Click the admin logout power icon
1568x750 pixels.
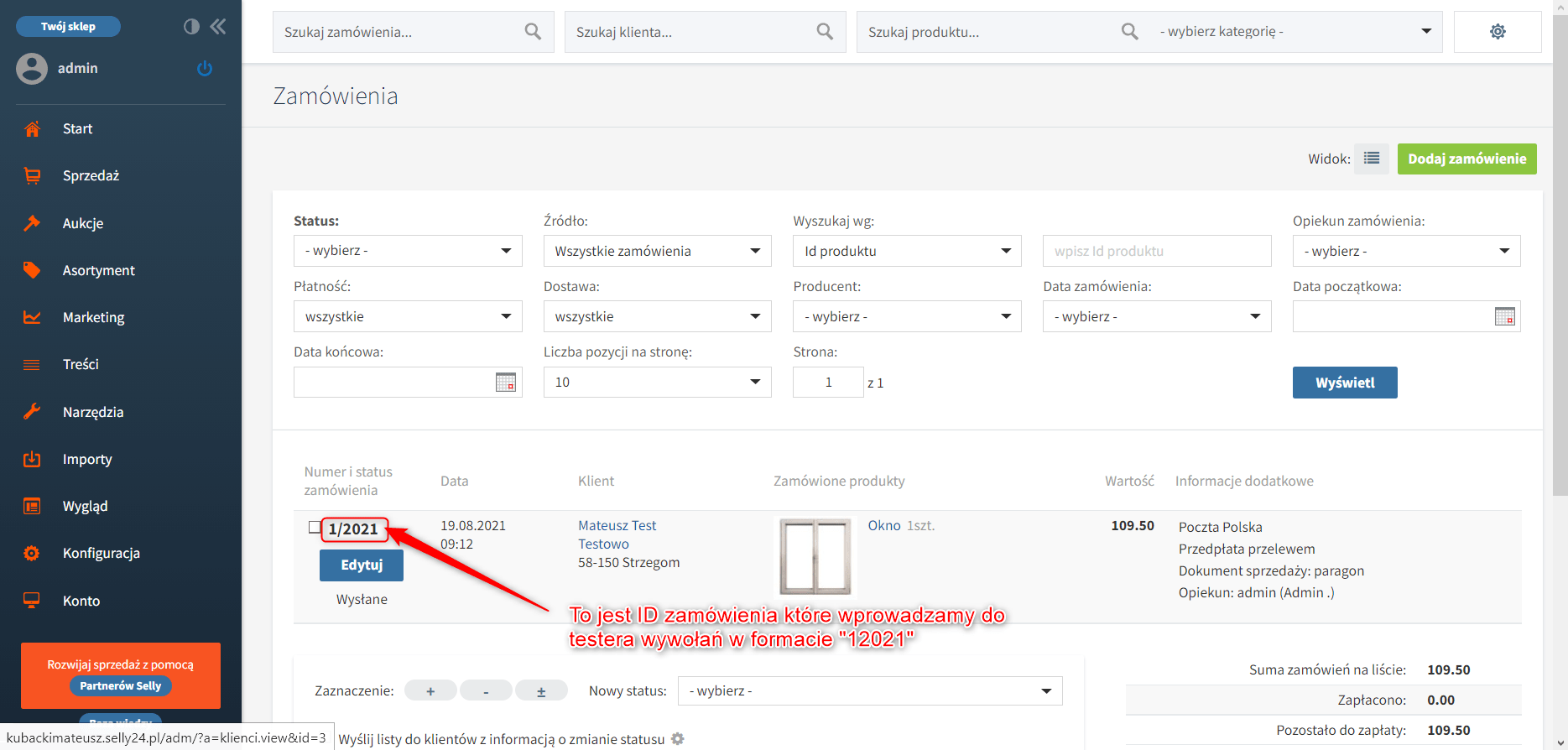coord(205,69)
